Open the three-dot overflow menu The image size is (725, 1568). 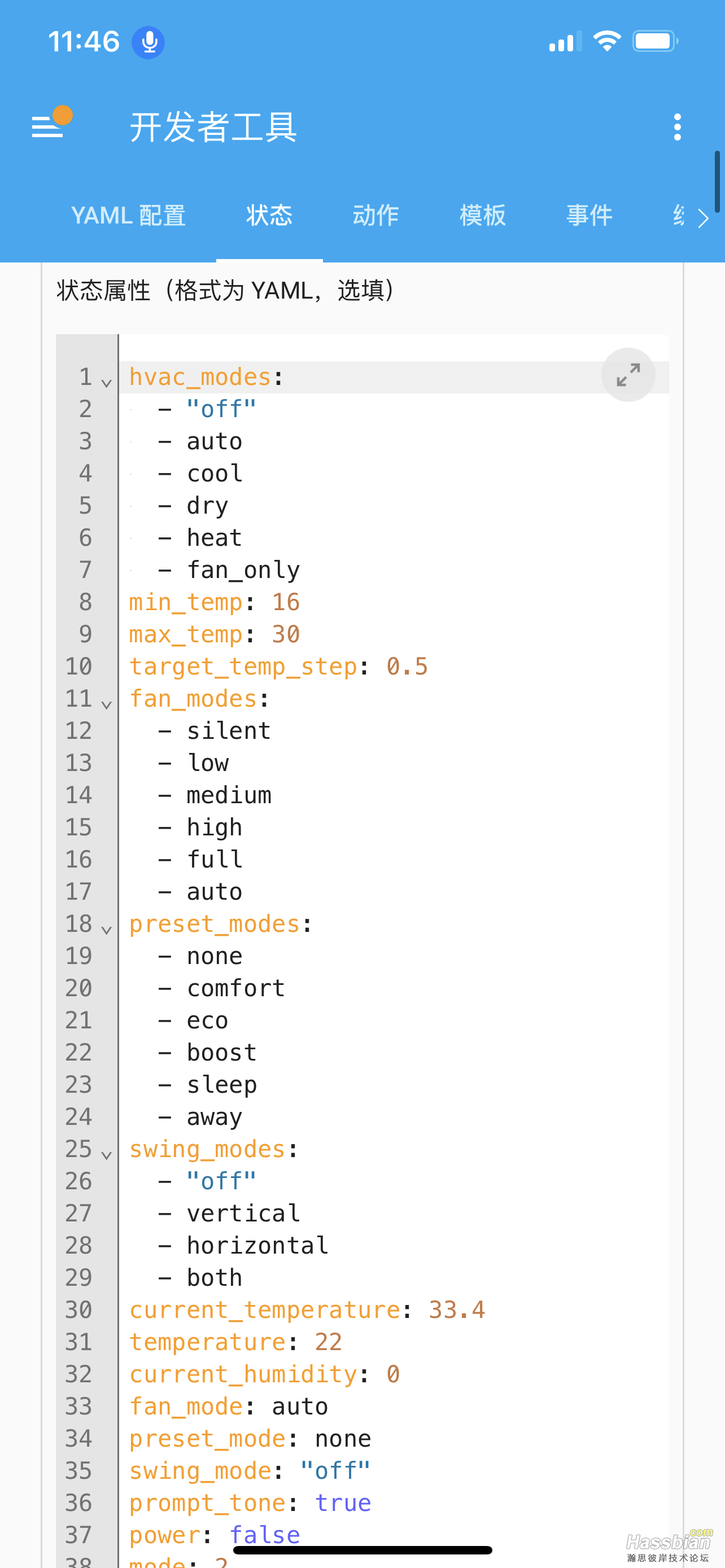coord(677,127)
